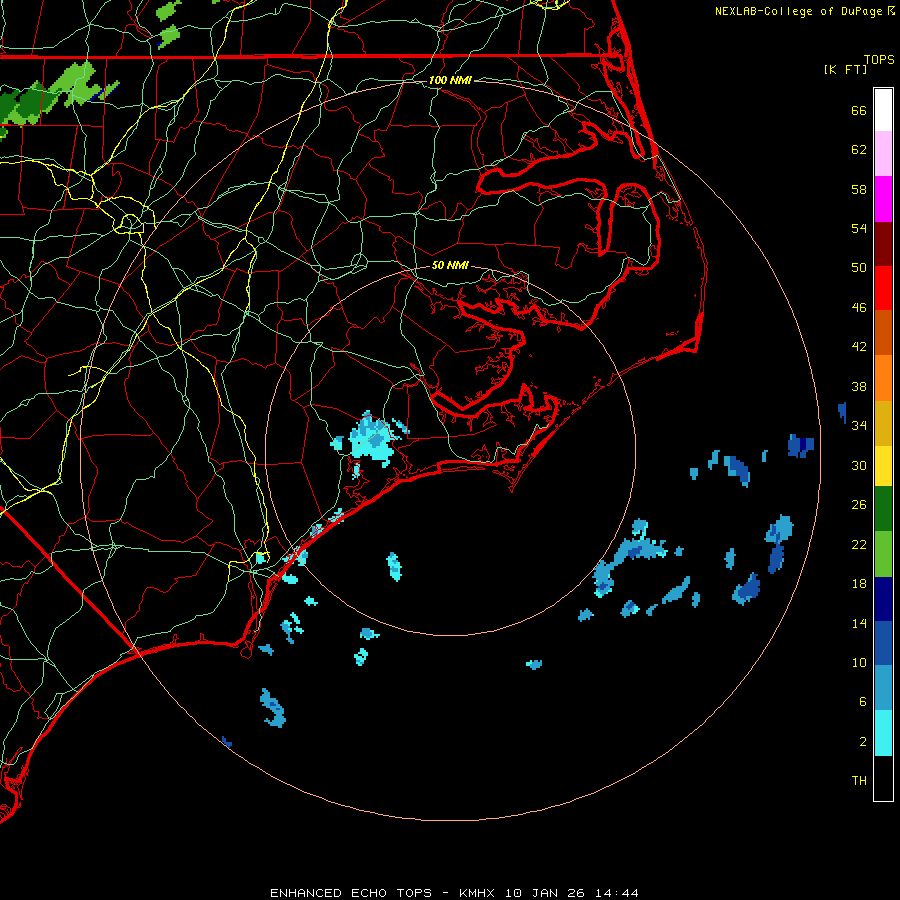This screenshot has width=900, height=900.
Task: Select the dark orange legend swatch
Action: point(883,333)
